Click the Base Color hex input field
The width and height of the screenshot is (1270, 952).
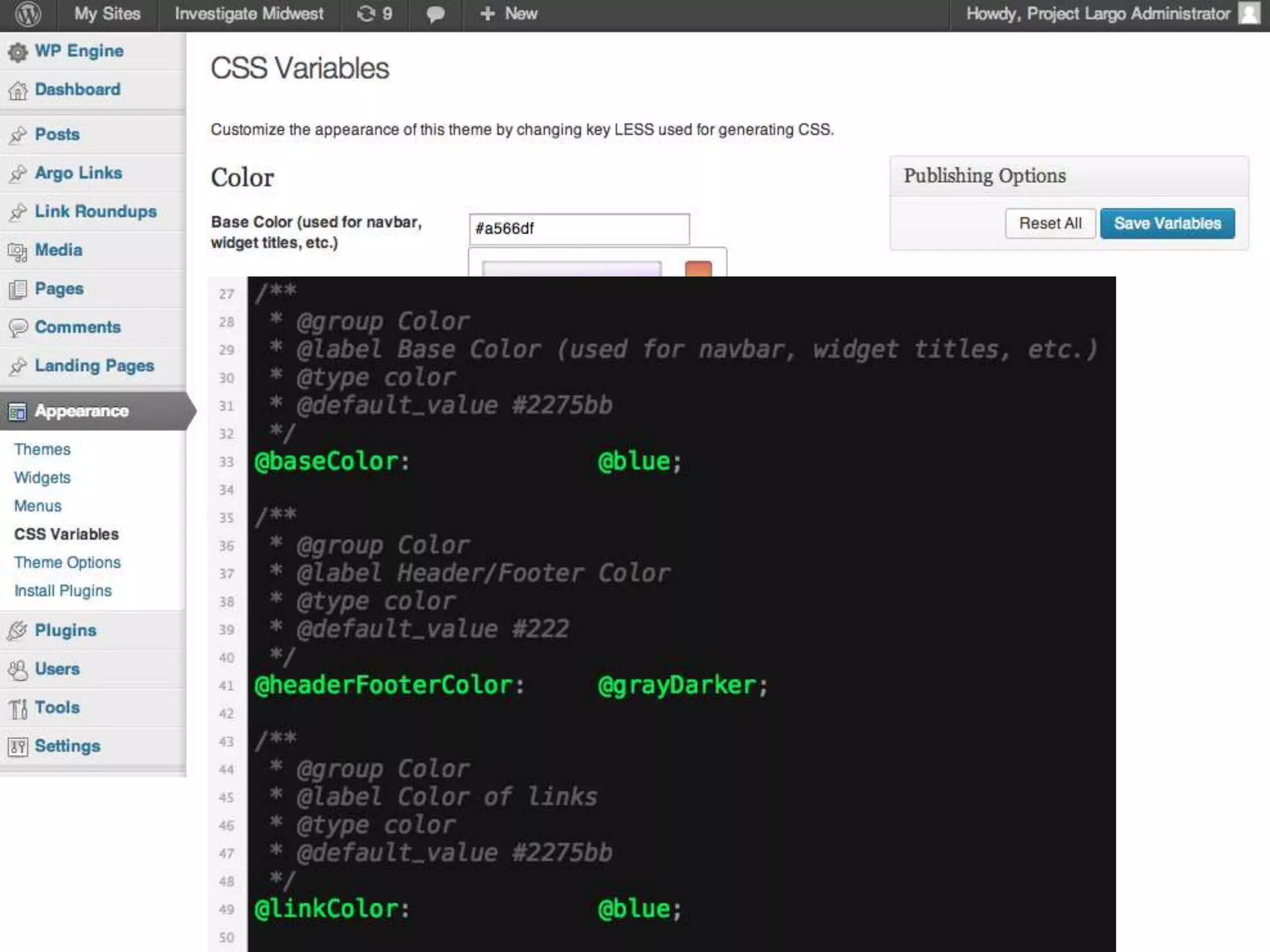[x=579, y=229]
